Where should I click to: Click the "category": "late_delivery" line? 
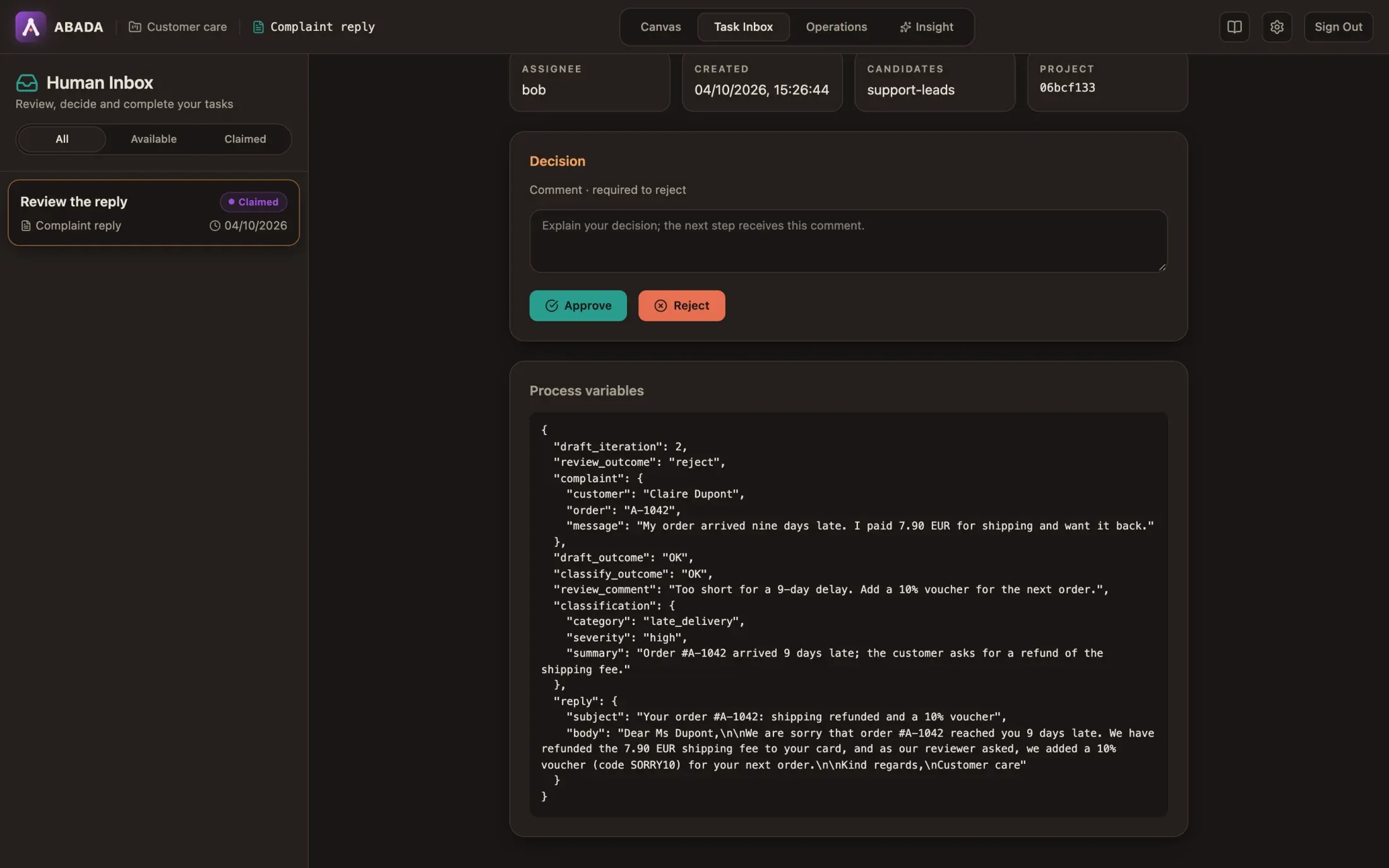coord(655,621)
